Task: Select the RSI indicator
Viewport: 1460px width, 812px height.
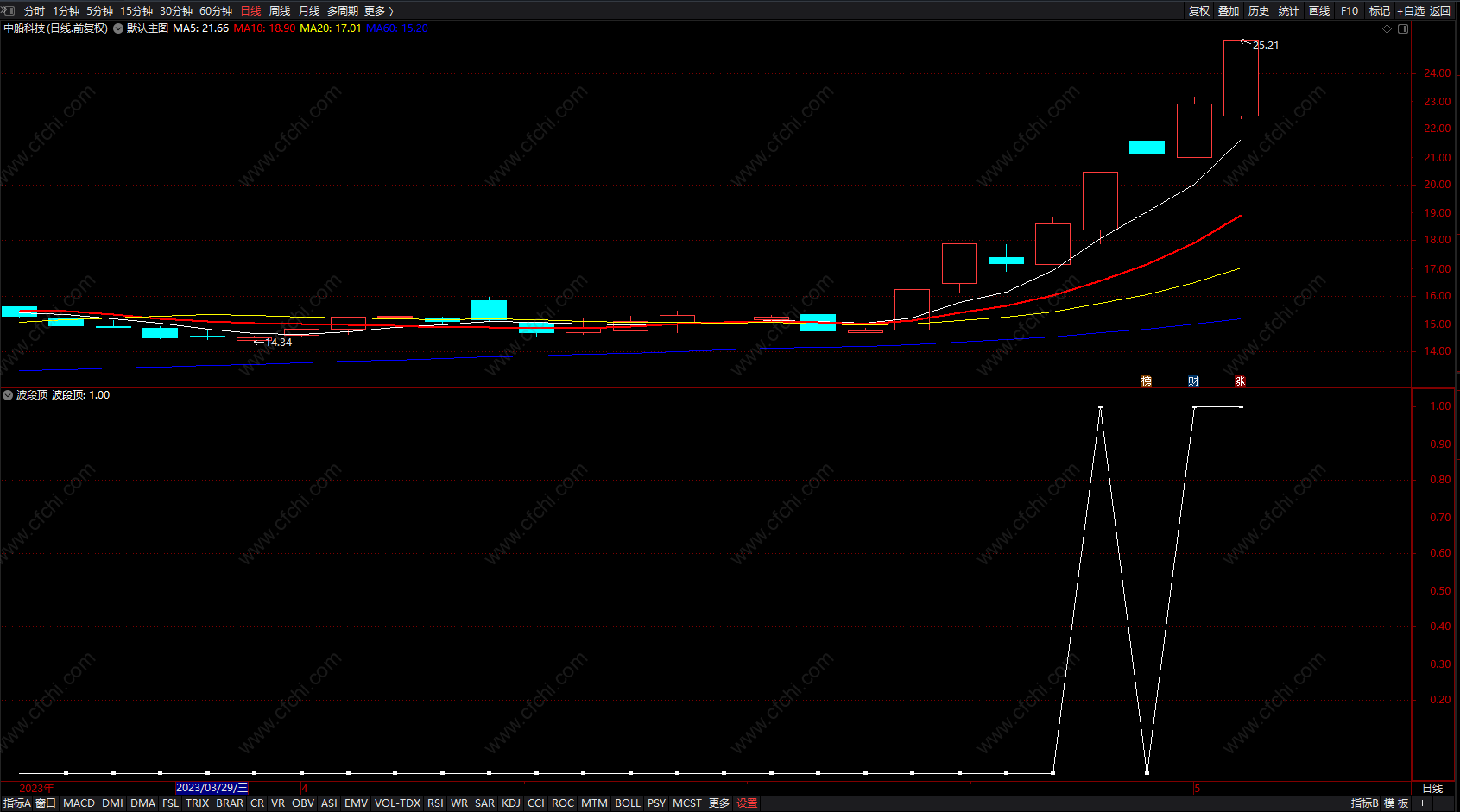Action: pos(435,803)
